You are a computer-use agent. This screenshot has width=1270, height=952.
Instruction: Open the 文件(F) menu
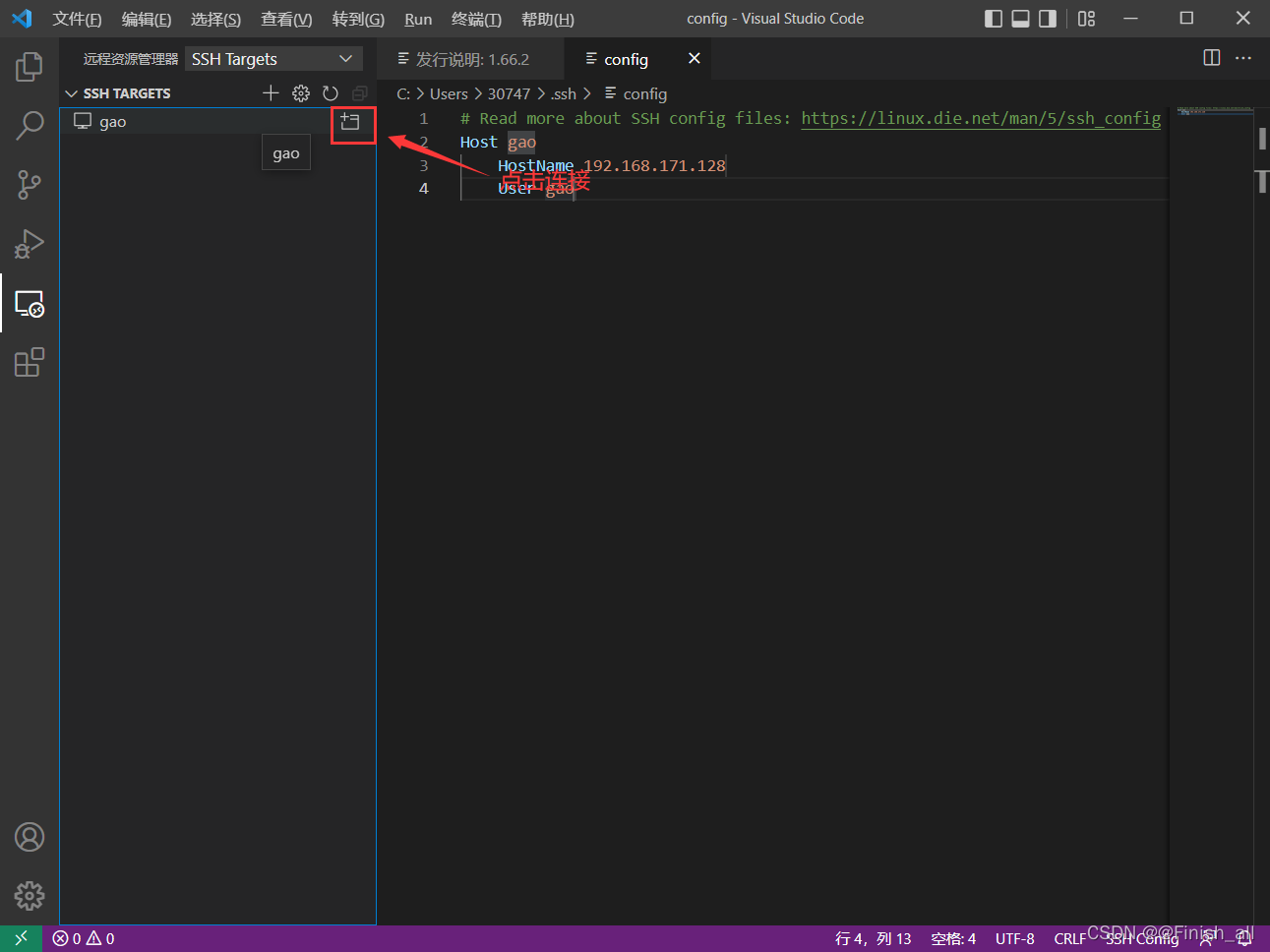pos(77,19)
